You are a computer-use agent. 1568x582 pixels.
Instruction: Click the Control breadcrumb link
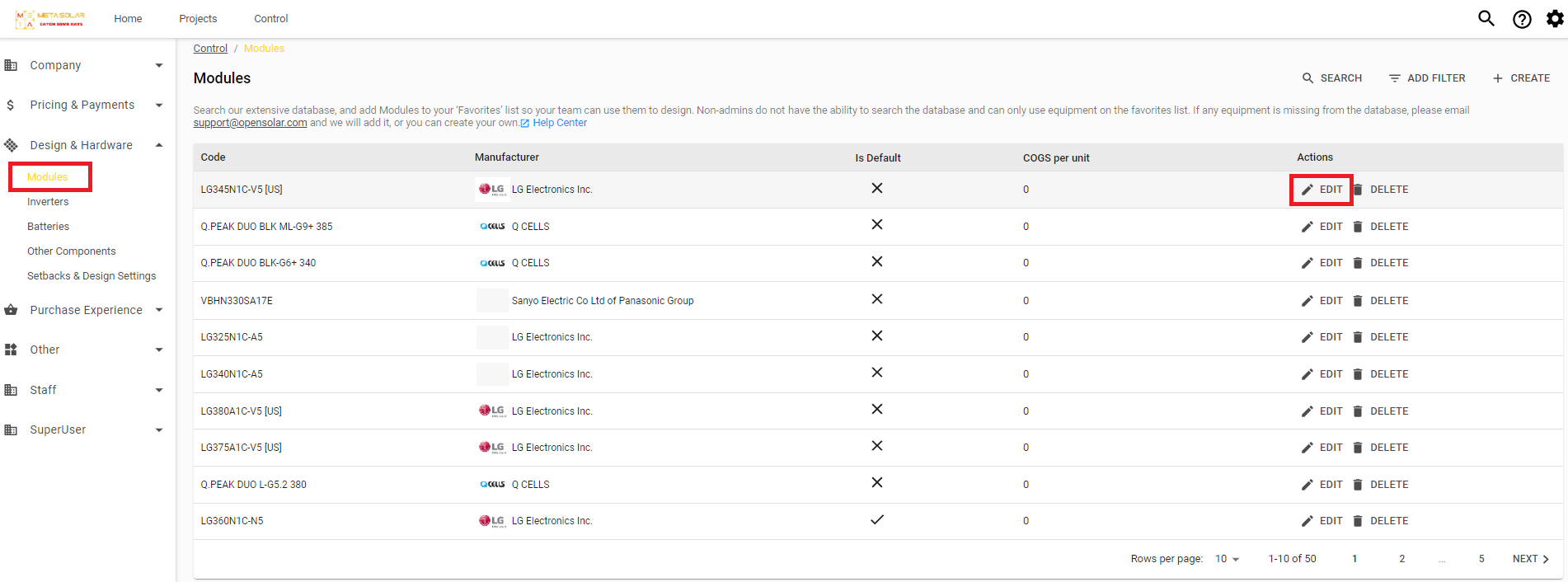210,49
